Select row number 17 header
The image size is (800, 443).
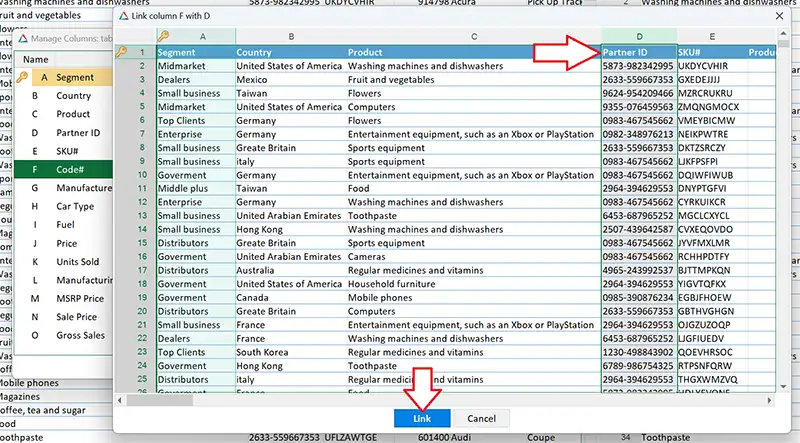point(142,270)
